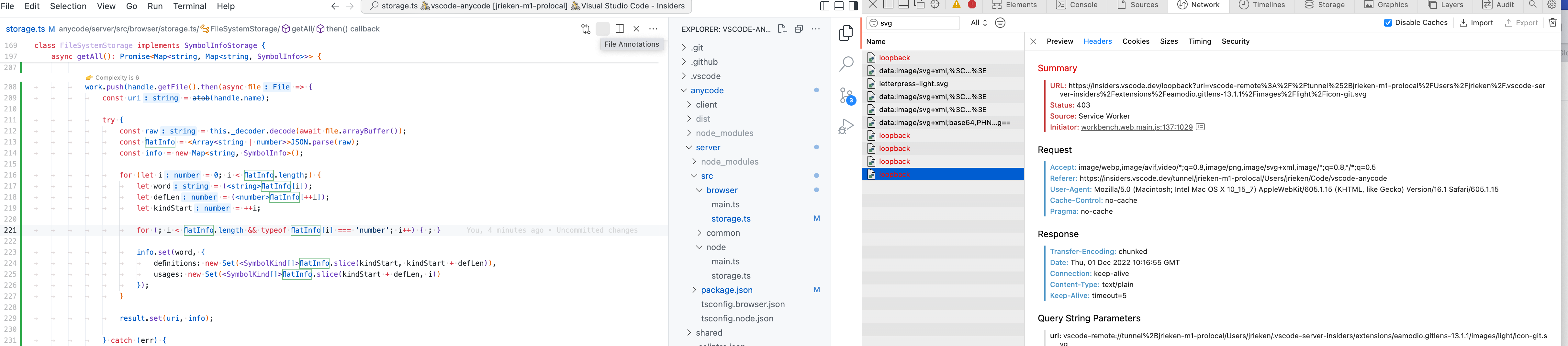The width and height of the screenshot is (1568, 346).
Task: Open Source Control view showing 3 pending changes
Action: 846,94
